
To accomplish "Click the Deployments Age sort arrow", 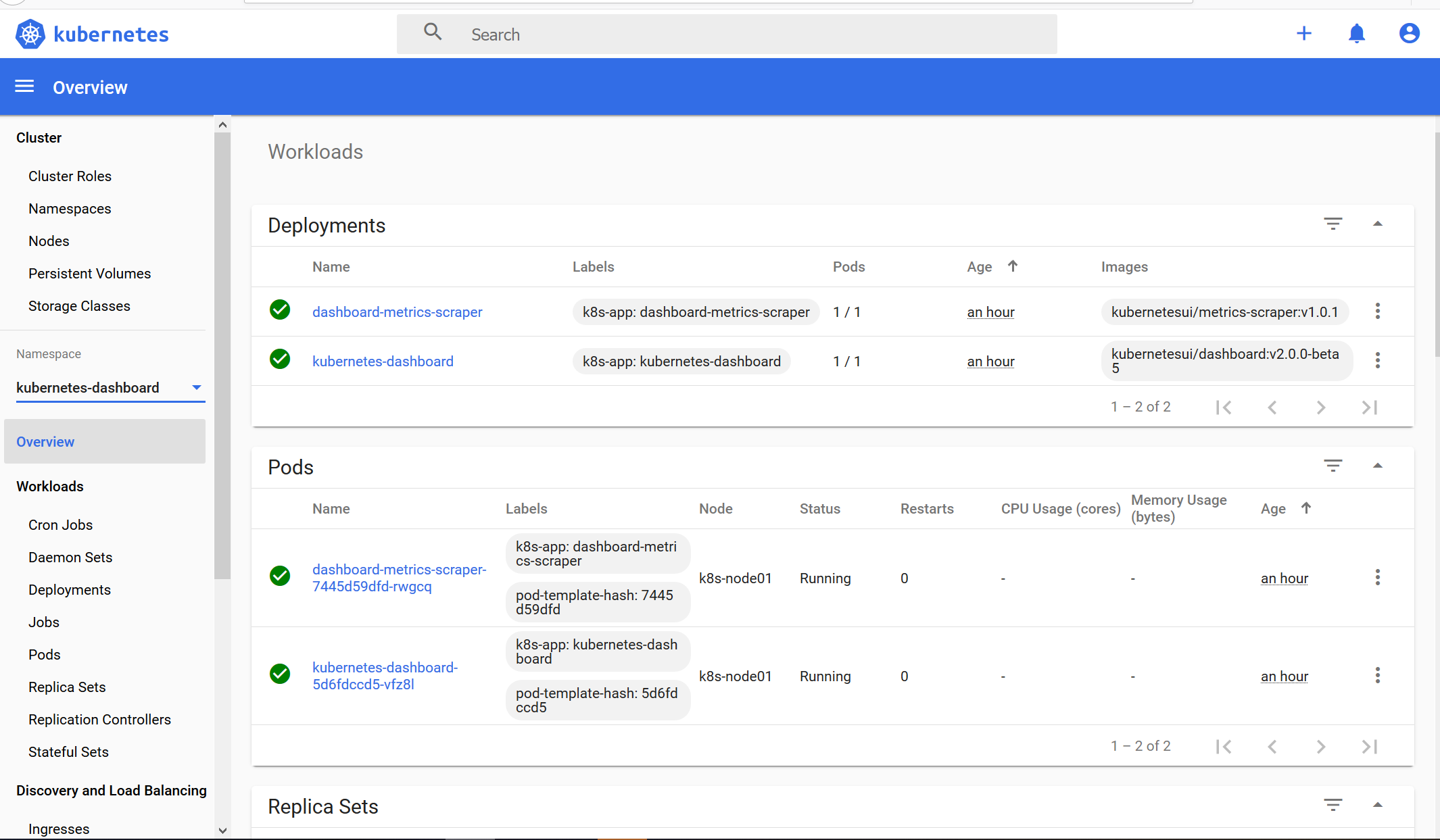I will pyautogui.click(x=1013, y=266).
